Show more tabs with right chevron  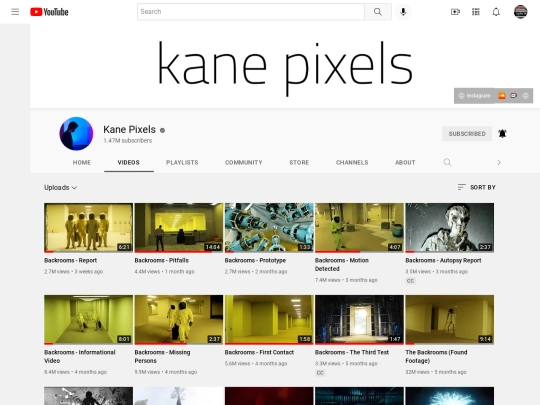pyautogui.click(x=499, y=162)
